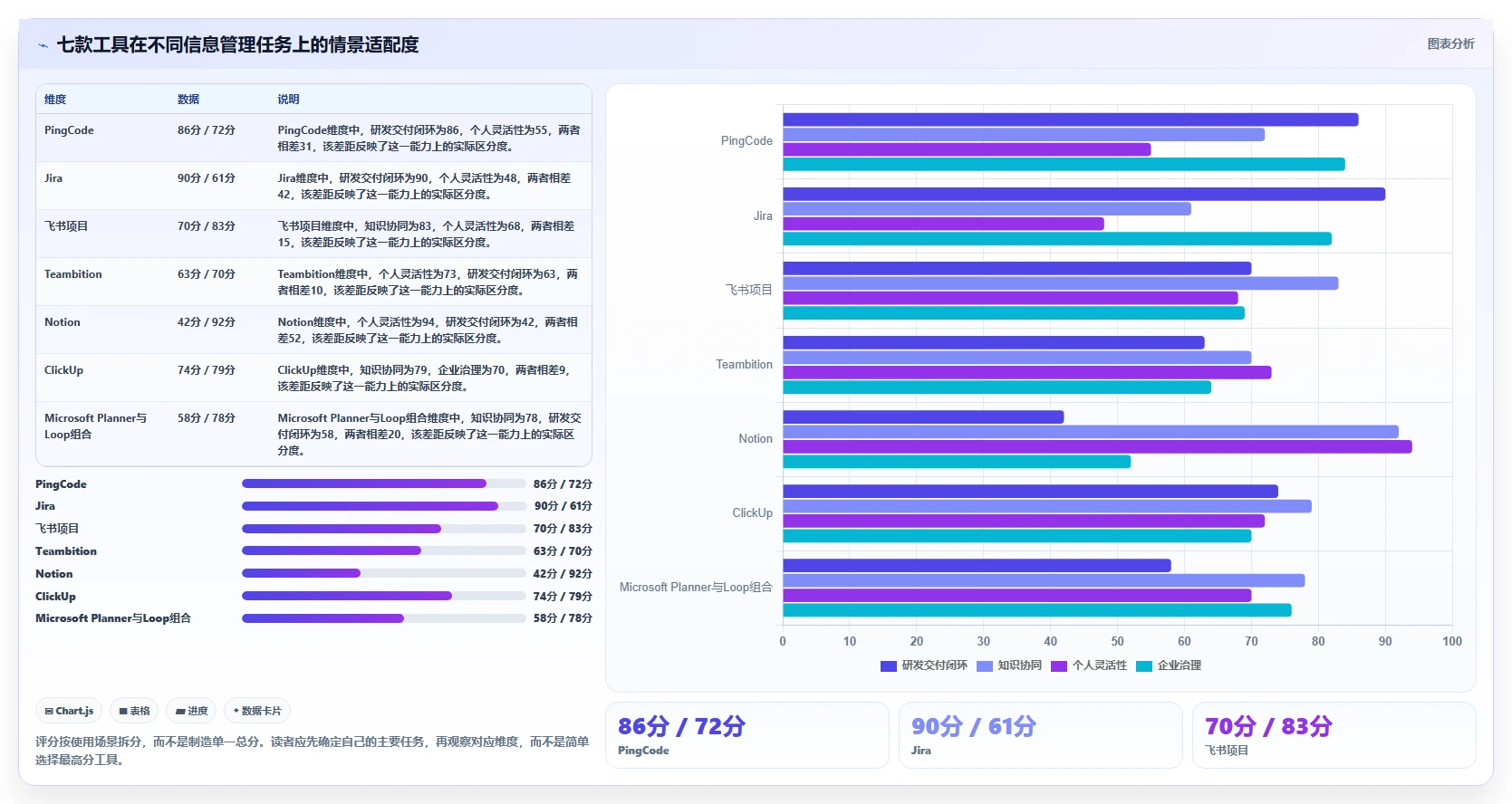Screen dimensions: 1512x804
Task: Select the '63分 / 70分' table cell
Action: 207,274
